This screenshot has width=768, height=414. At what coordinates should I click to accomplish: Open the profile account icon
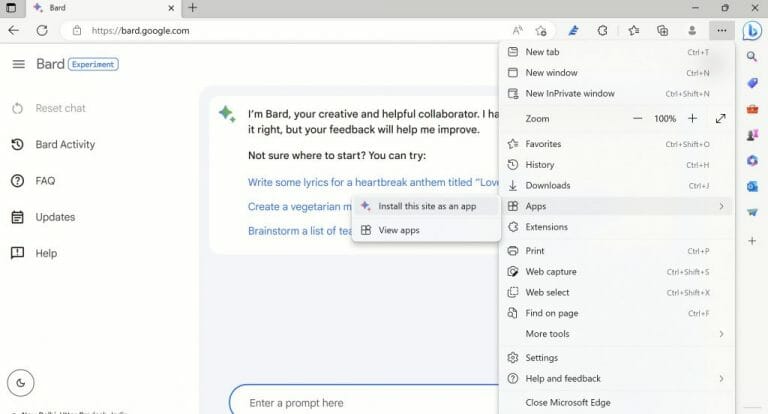tap(692, 30)
